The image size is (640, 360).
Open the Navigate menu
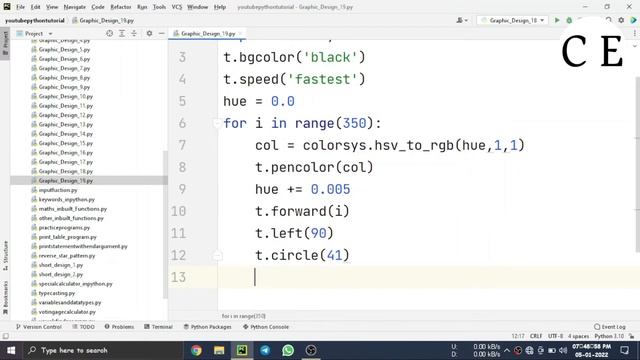point(75,7)
